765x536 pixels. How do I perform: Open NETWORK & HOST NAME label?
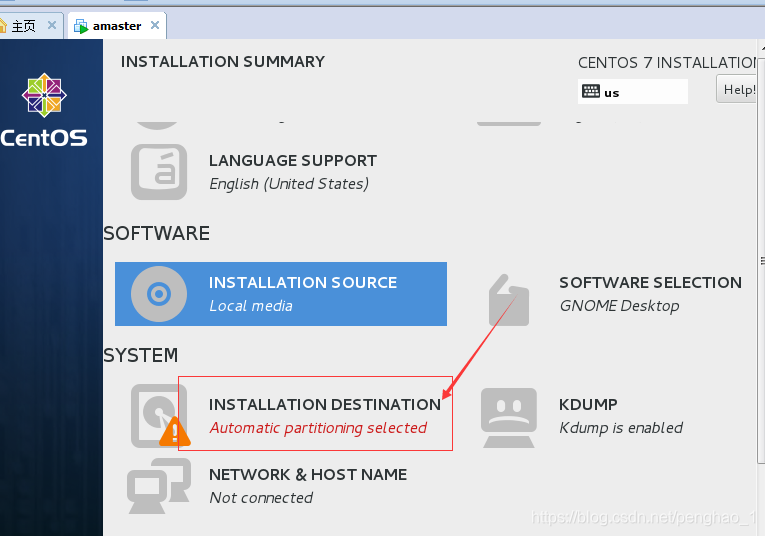308,475
